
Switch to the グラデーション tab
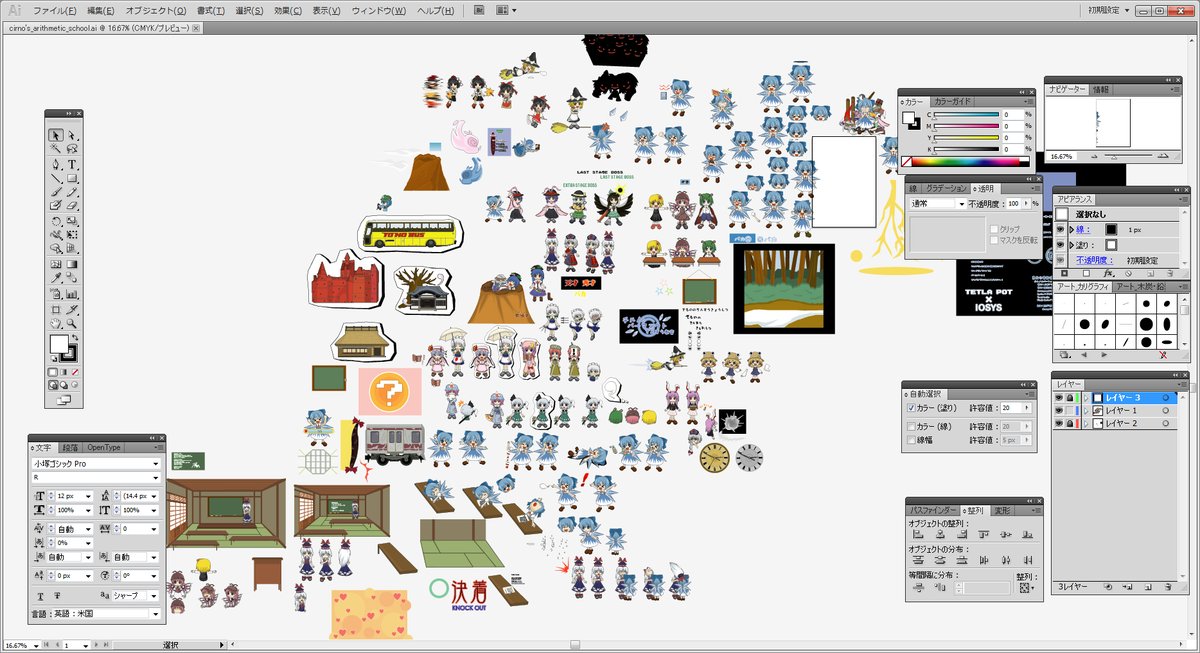tap(945, 188)
